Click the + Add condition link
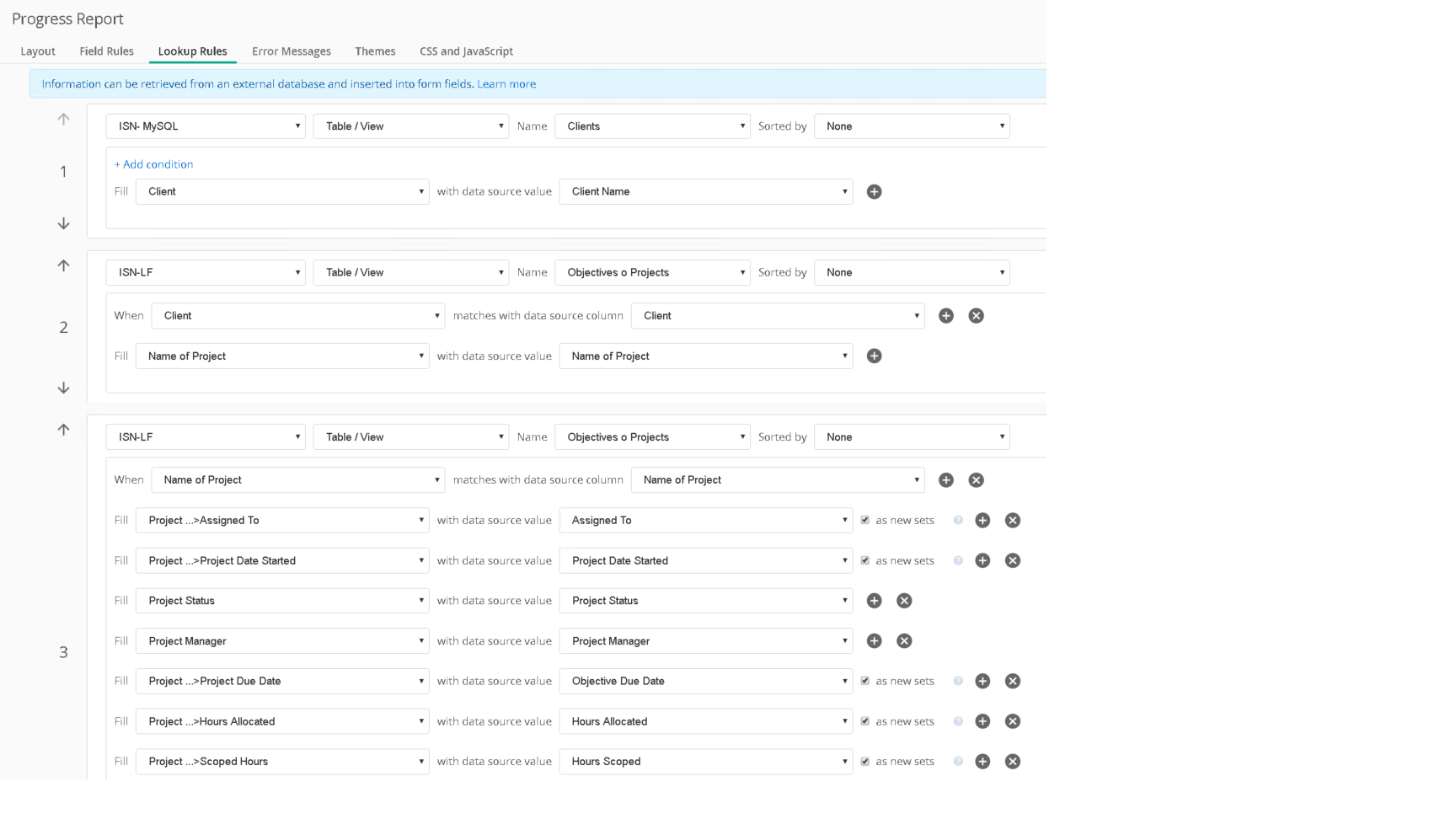 pos(153,164)
